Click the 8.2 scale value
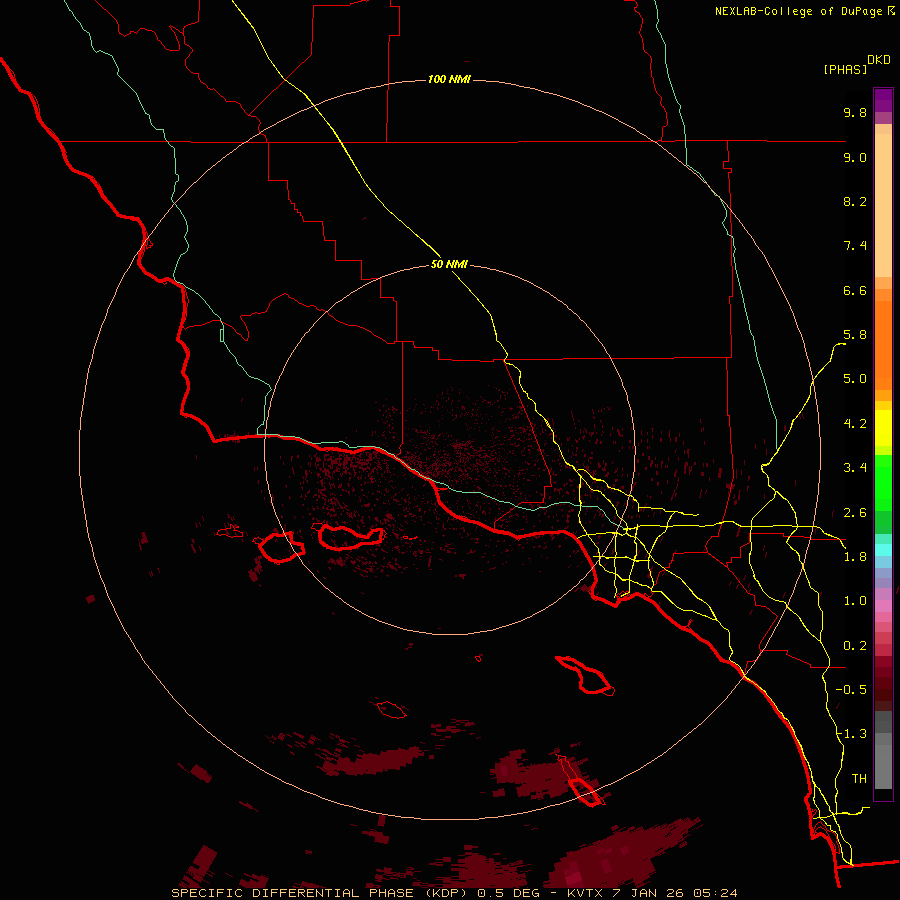This screenshot has height=900, width=900. click(855, 201)
